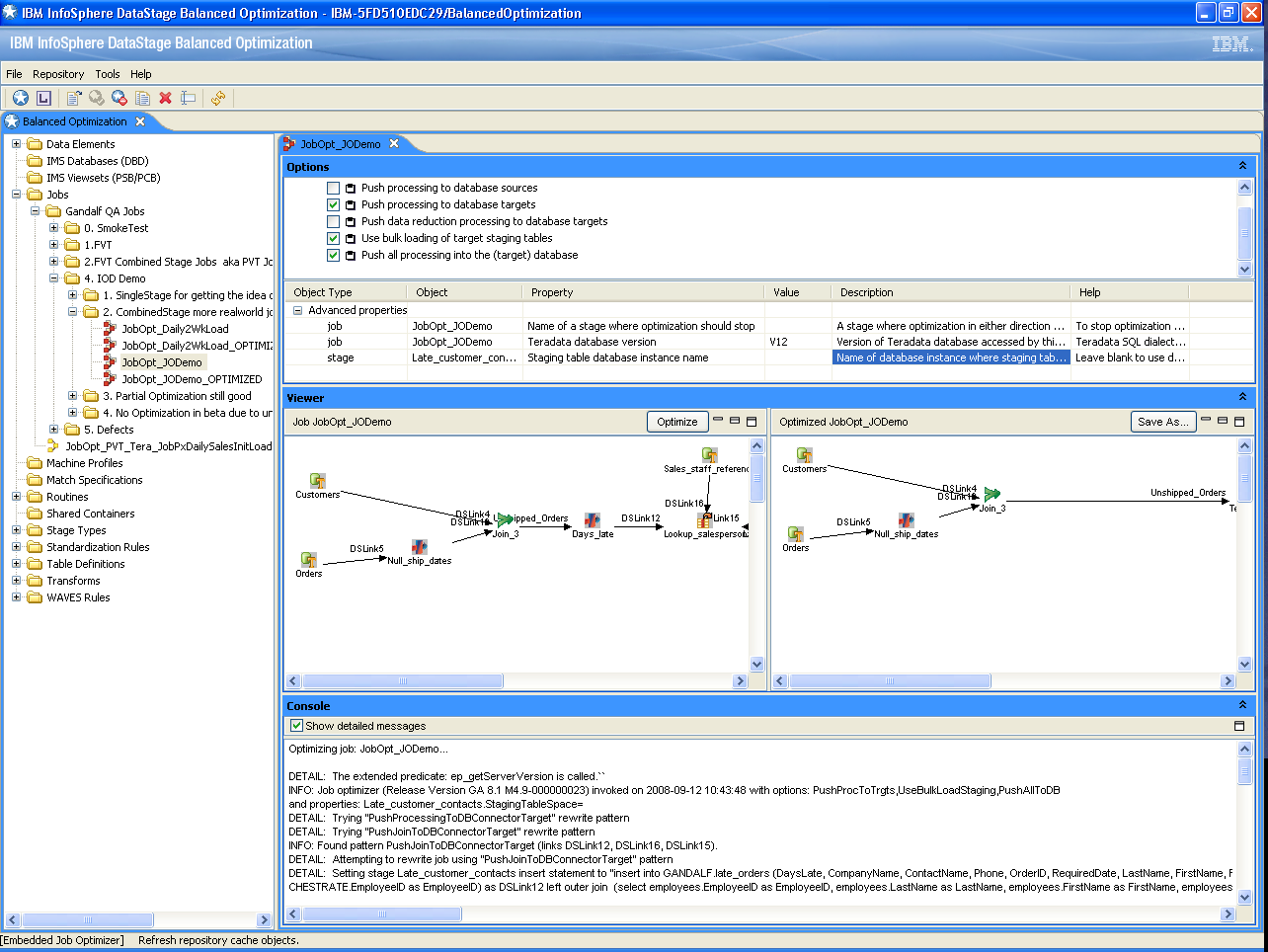Click the greyed-out optimize check toolbar icon

97,98
